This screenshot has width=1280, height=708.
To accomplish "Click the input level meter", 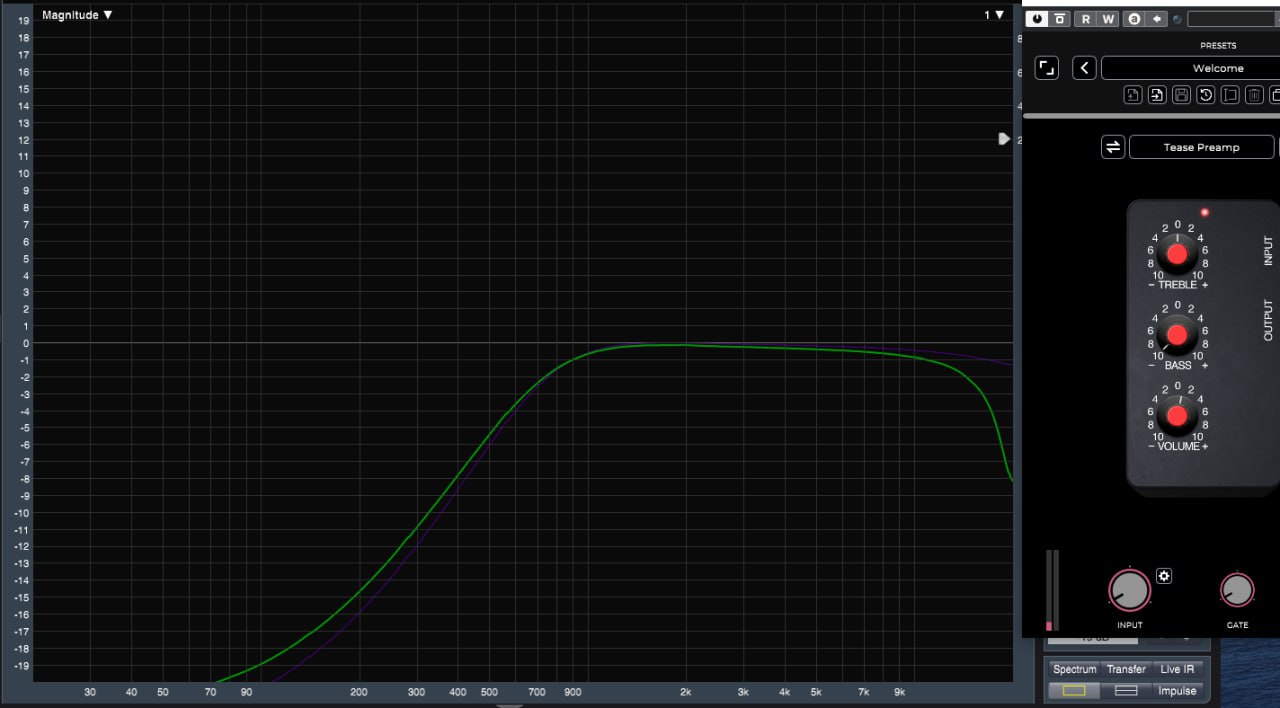I will (x=1051, y=590).
